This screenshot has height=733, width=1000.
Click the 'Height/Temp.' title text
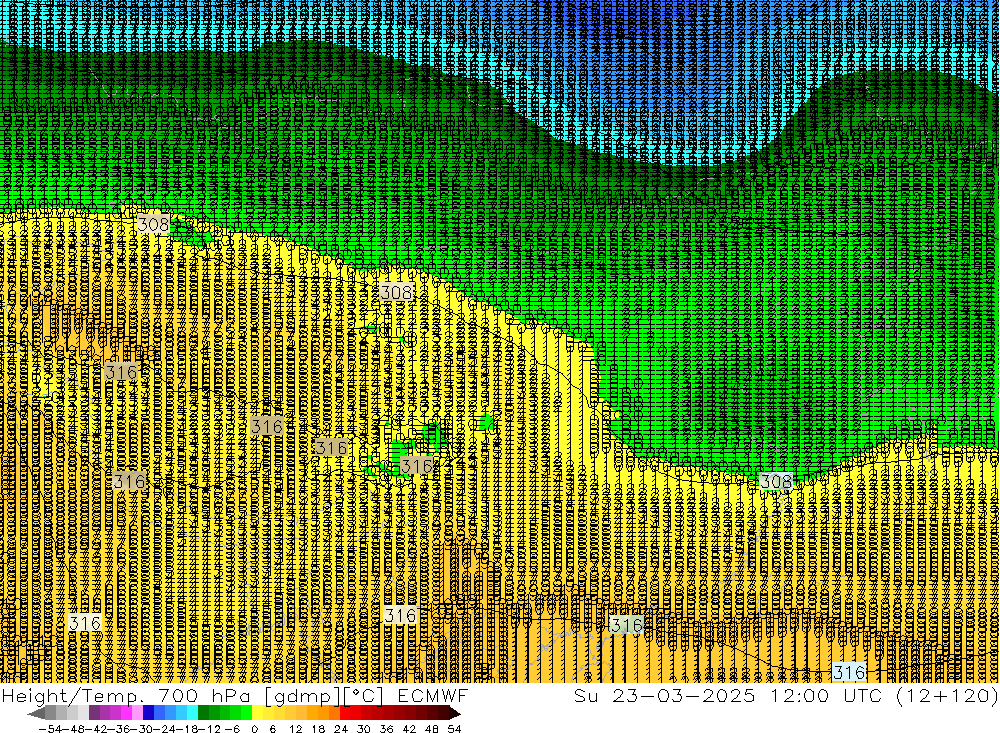click(72, 696)
